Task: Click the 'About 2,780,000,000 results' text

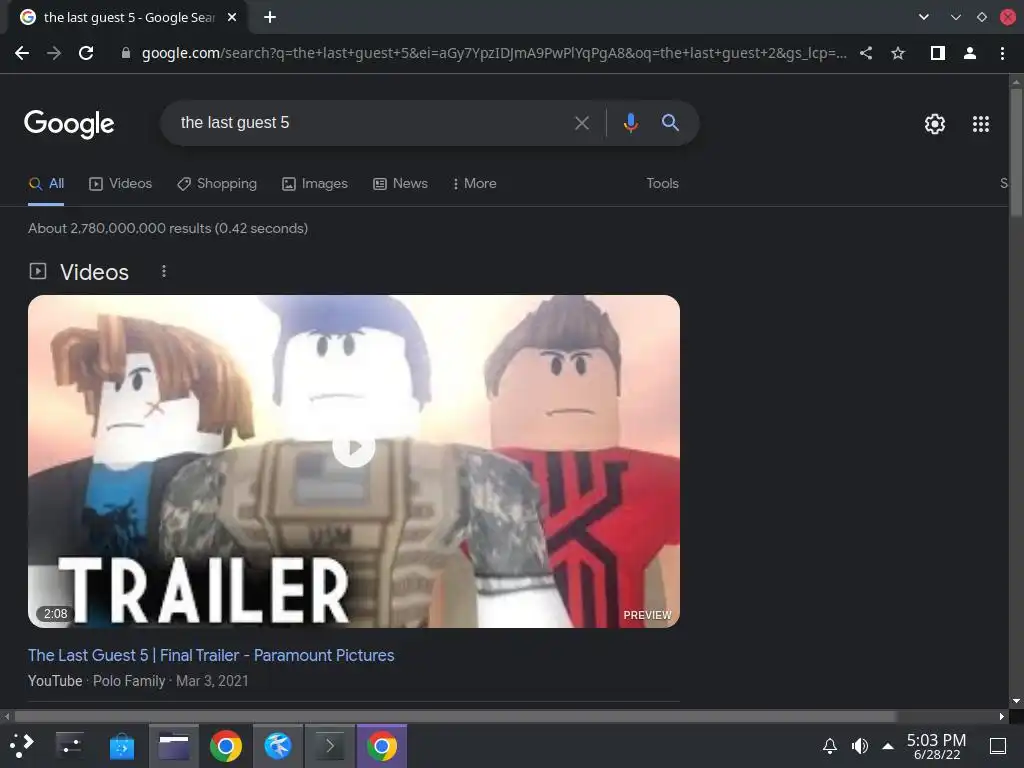Action: click(168, 228)
